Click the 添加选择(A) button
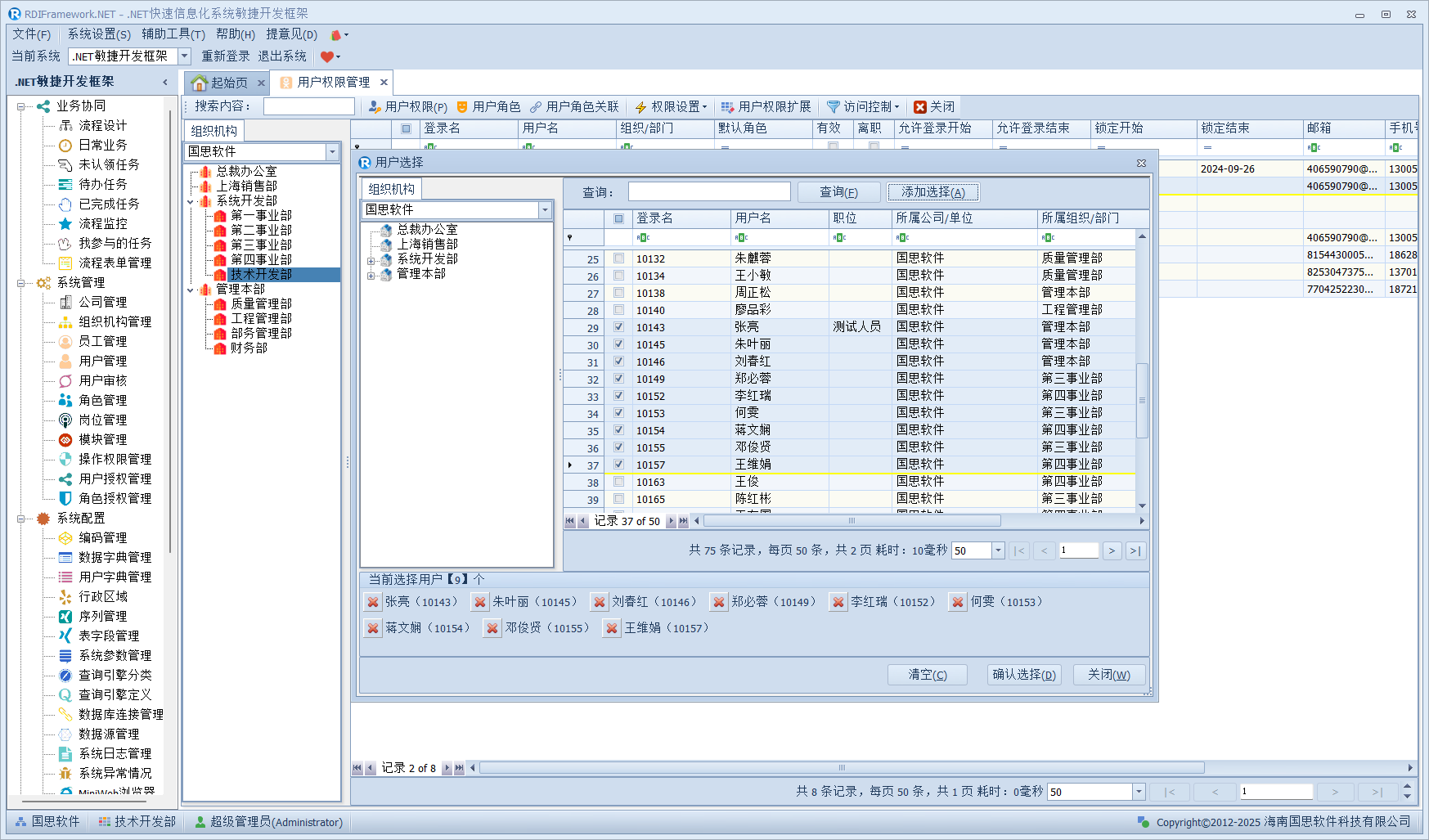Image resolution: width=1429 pixels, height=840 pixels. coord(932,192)
